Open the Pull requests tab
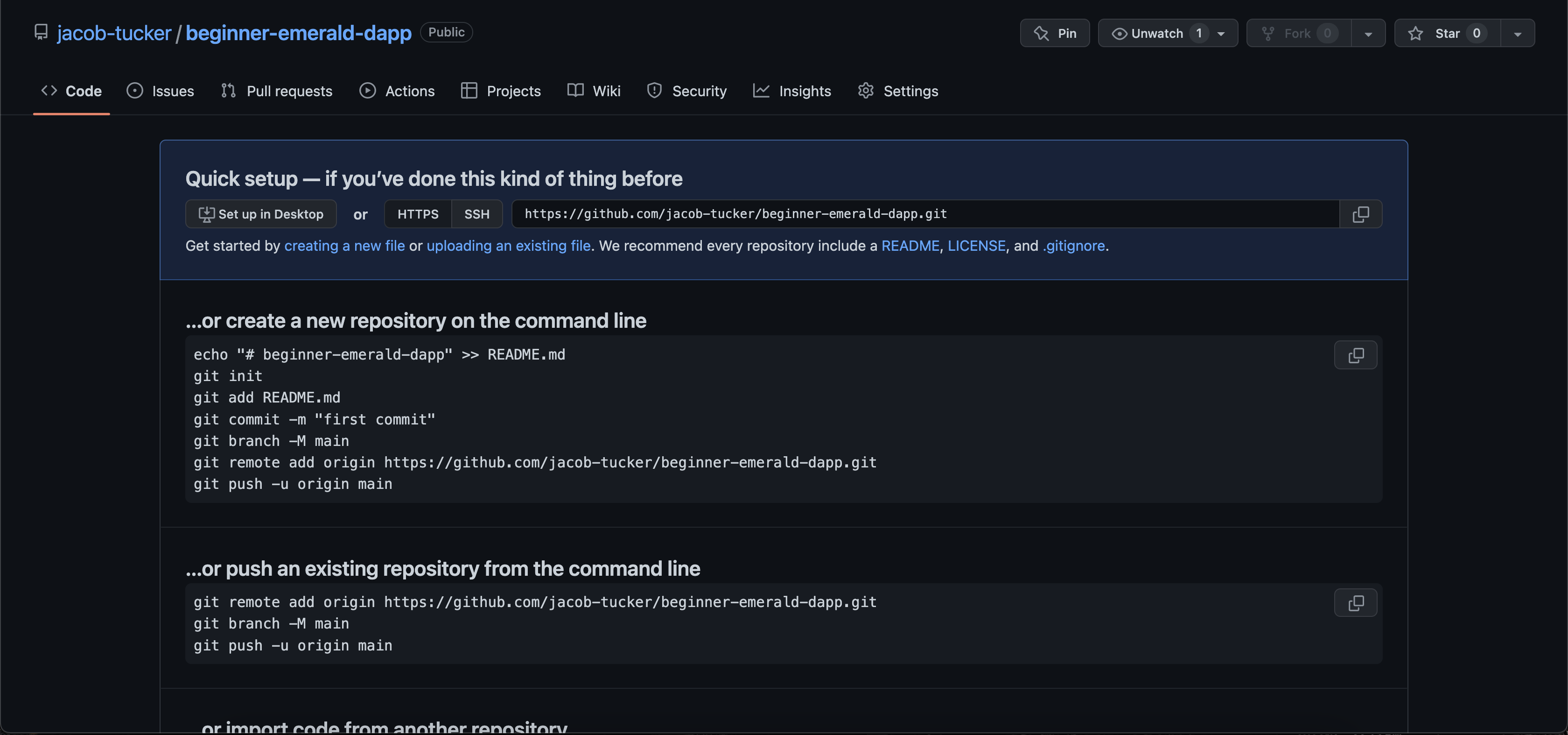Screen dimensions: 1568x735 click(277, 91)
